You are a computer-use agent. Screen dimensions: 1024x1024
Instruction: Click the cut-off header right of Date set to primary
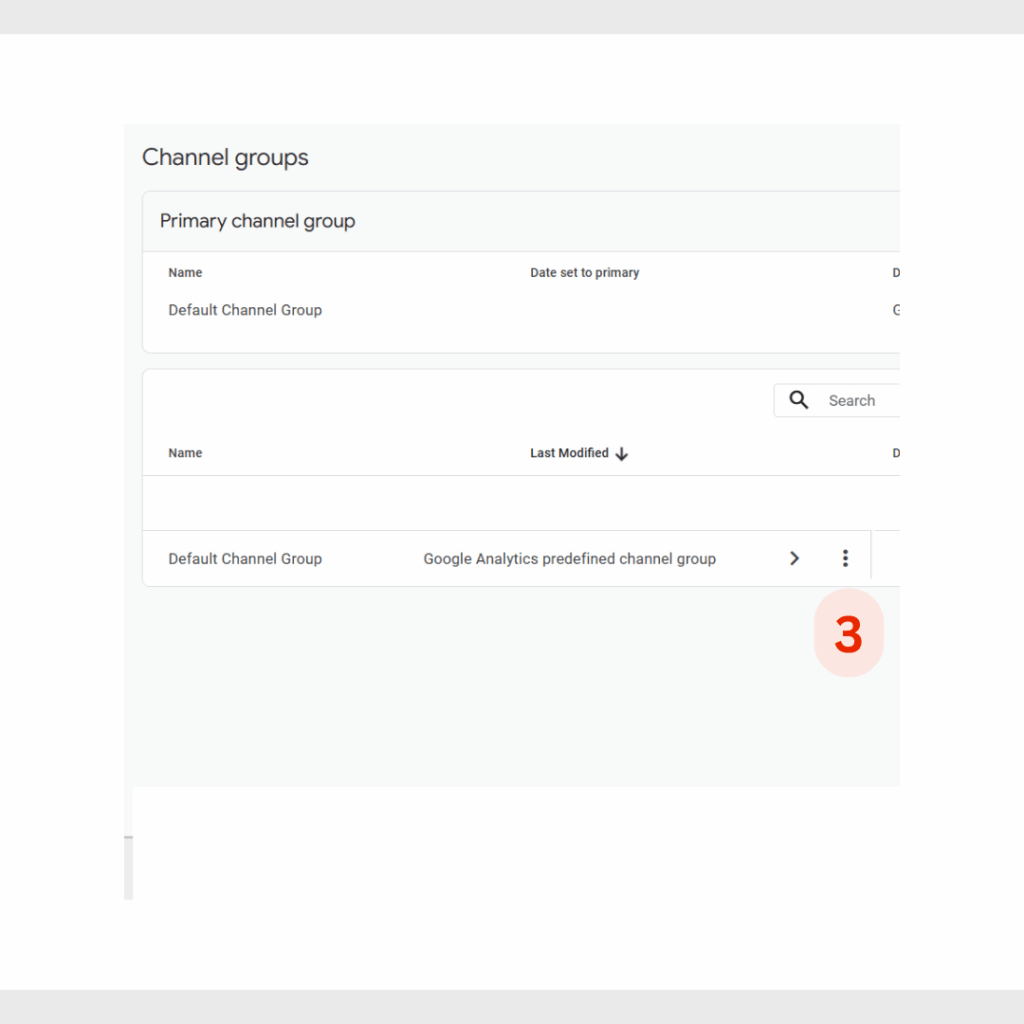point(896,273)
